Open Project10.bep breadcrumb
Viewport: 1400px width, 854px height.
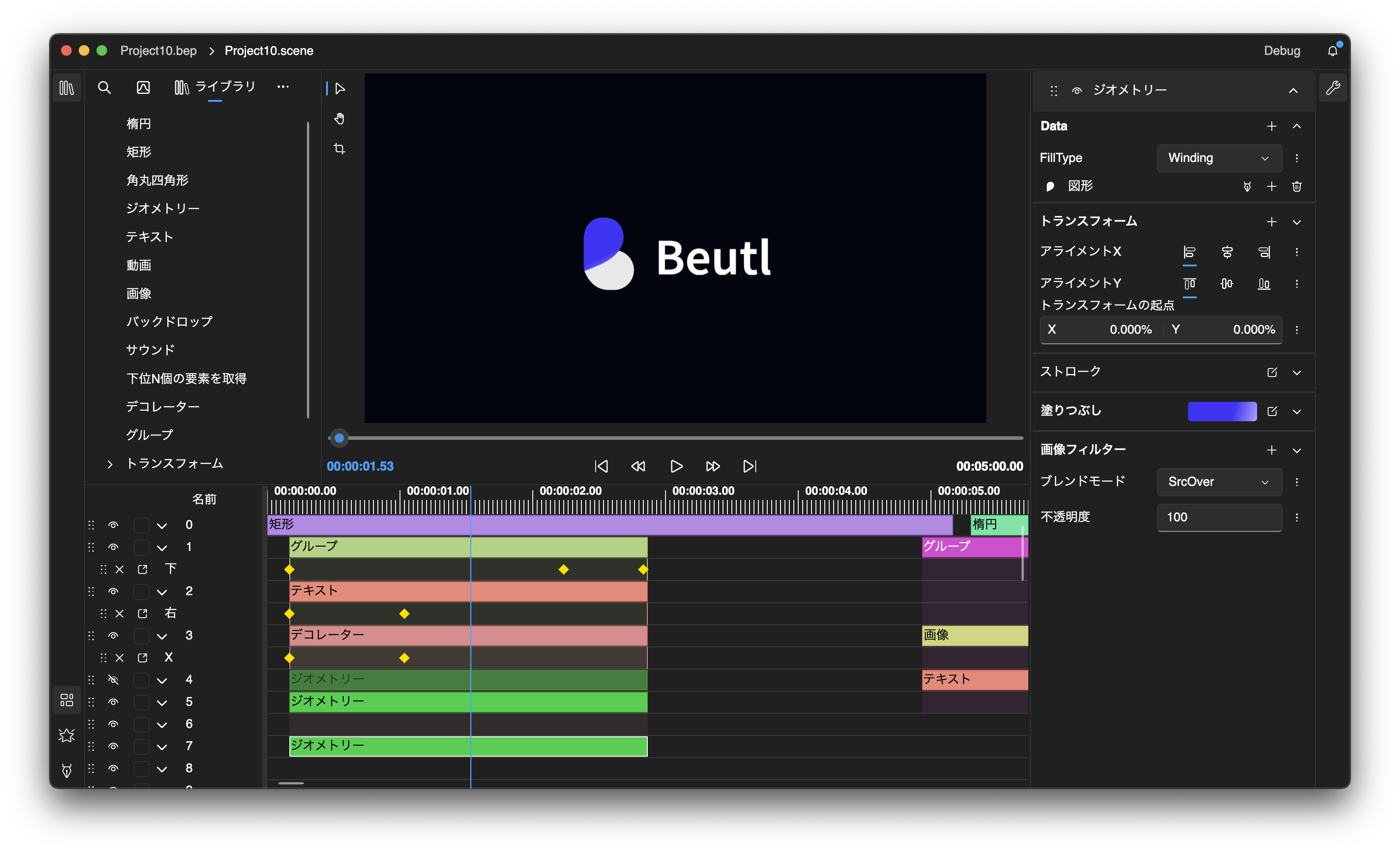[x=158, y=50]
